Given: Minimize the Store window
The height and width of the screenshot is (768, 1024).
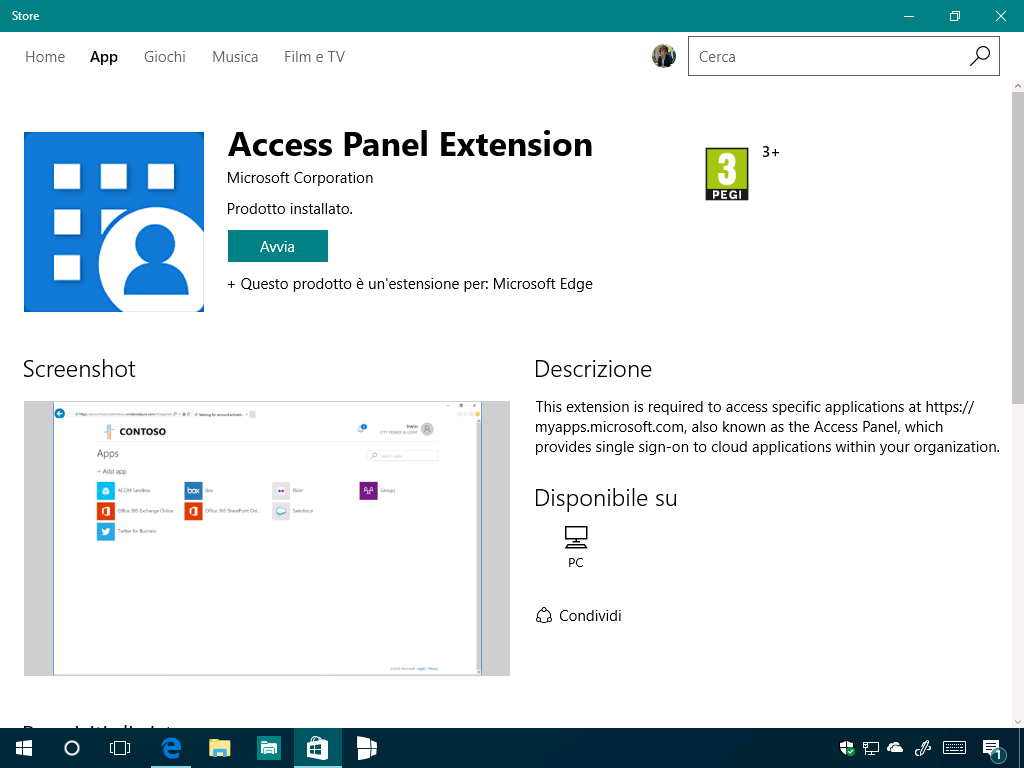Looking at the screenshot, I should (x=908, y=16).
